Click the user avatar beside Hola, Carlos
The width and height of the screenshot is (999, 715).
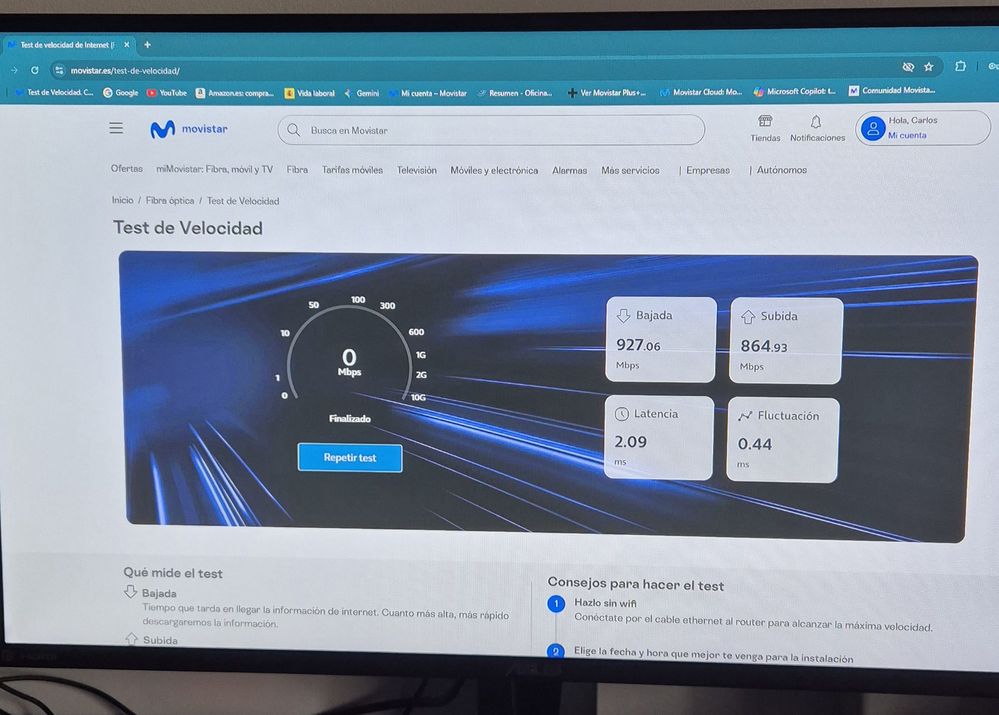tap(873, 128)
